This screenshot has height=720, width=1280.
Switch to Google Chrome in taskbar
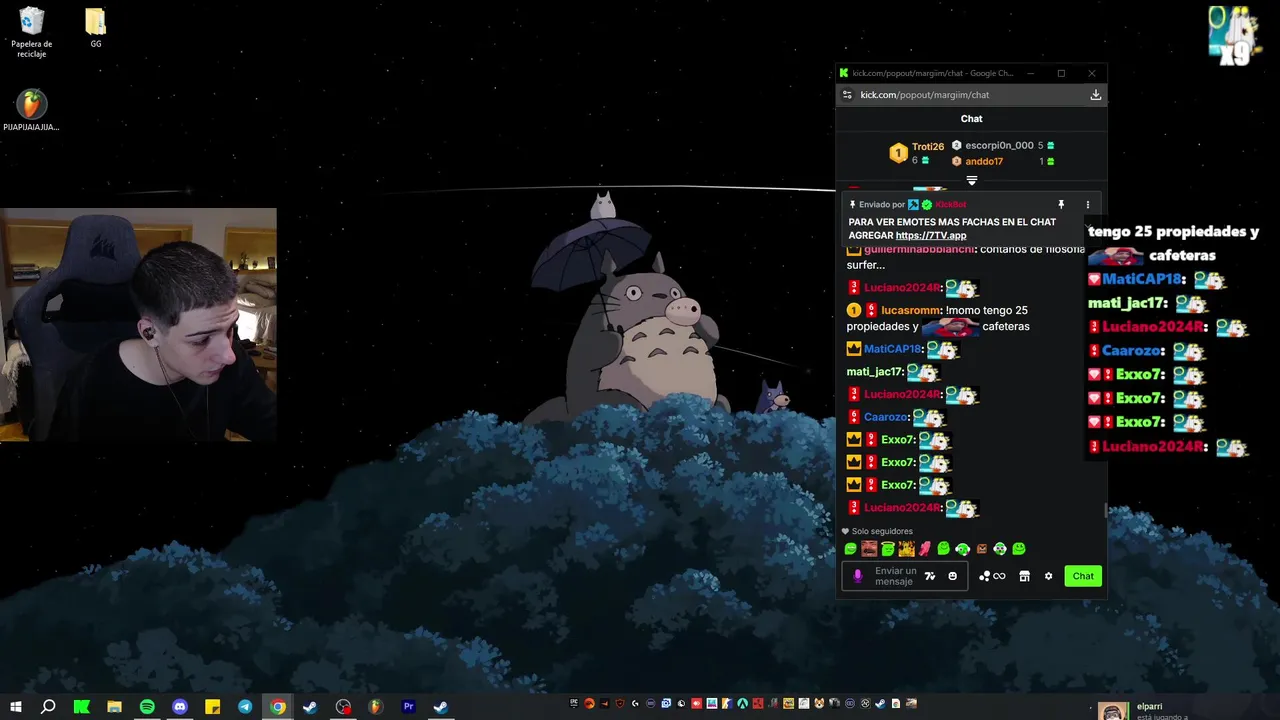(278, 707)
